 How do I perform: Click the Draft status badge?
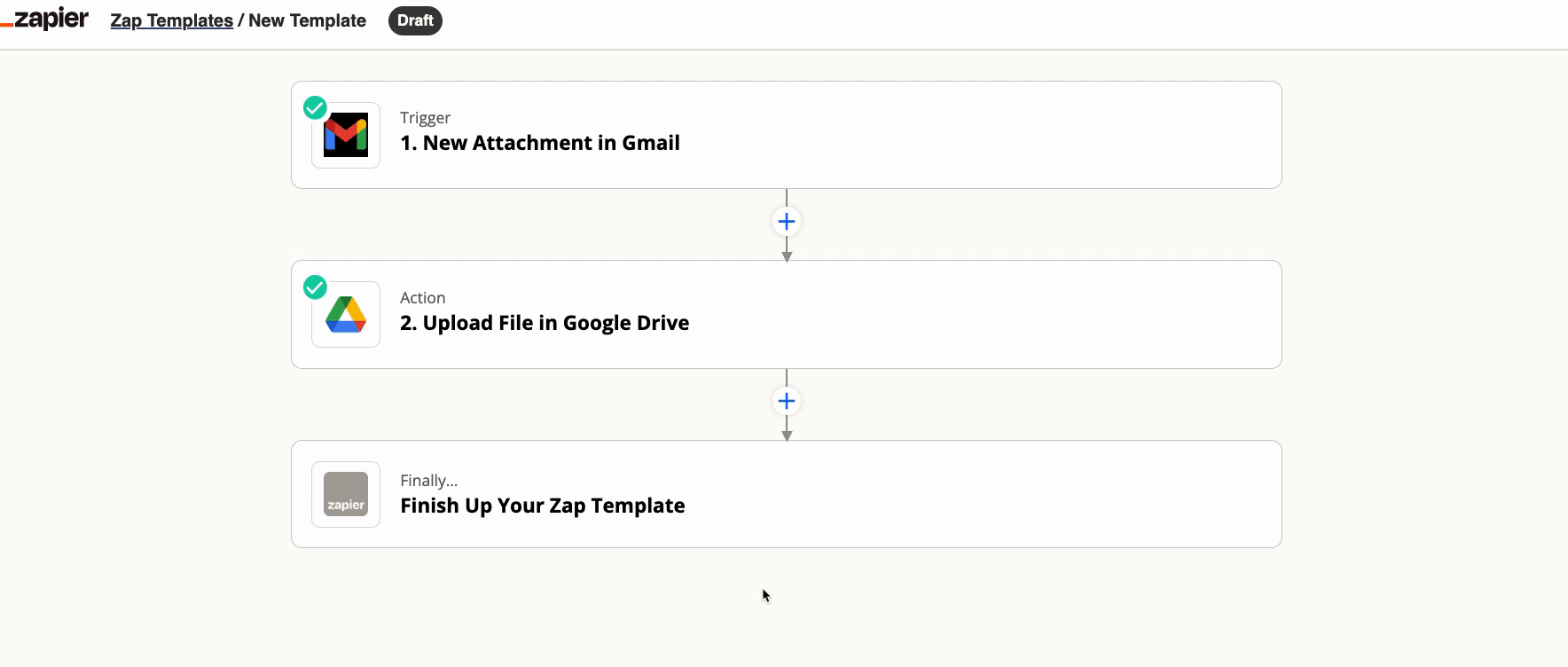click(x=415, y=20)
